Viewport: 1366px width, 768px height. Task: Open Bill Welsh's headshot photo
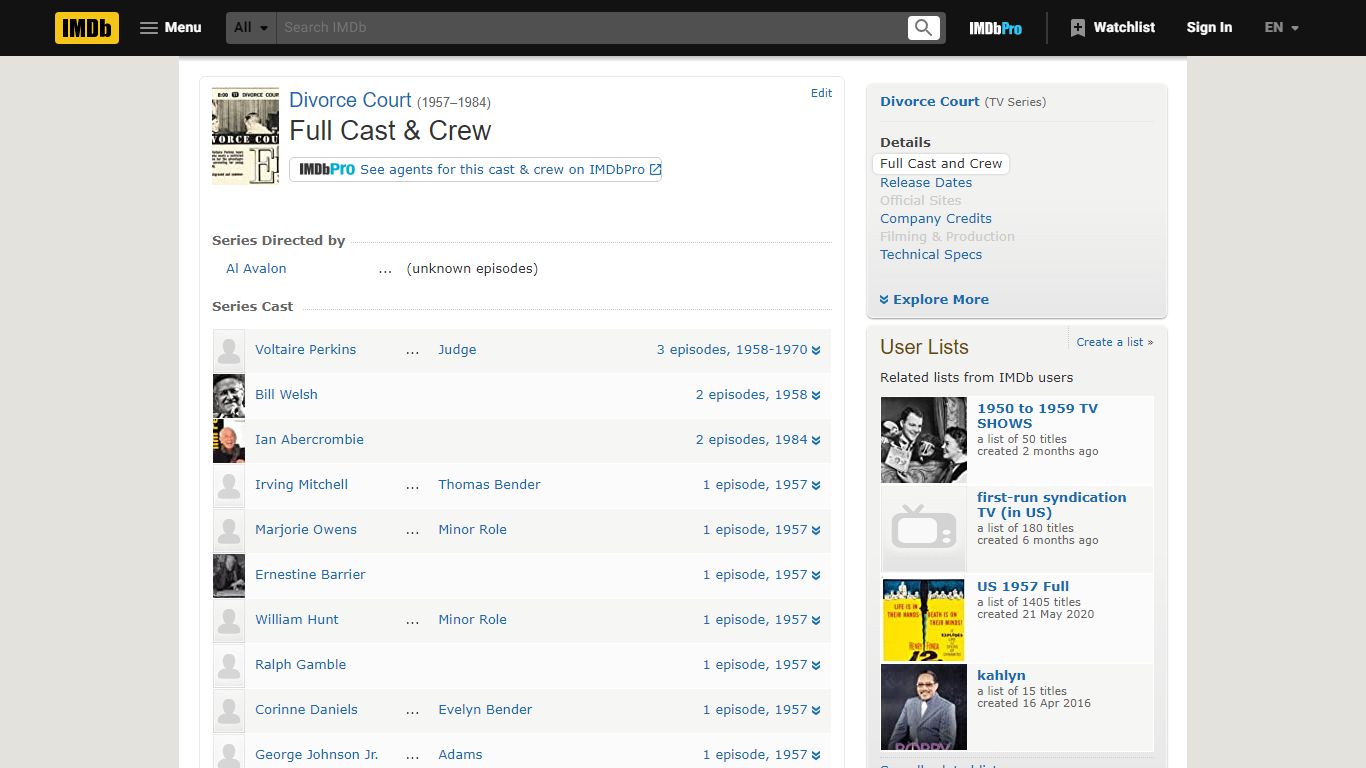pyautogui.click(x=229, y=395)
